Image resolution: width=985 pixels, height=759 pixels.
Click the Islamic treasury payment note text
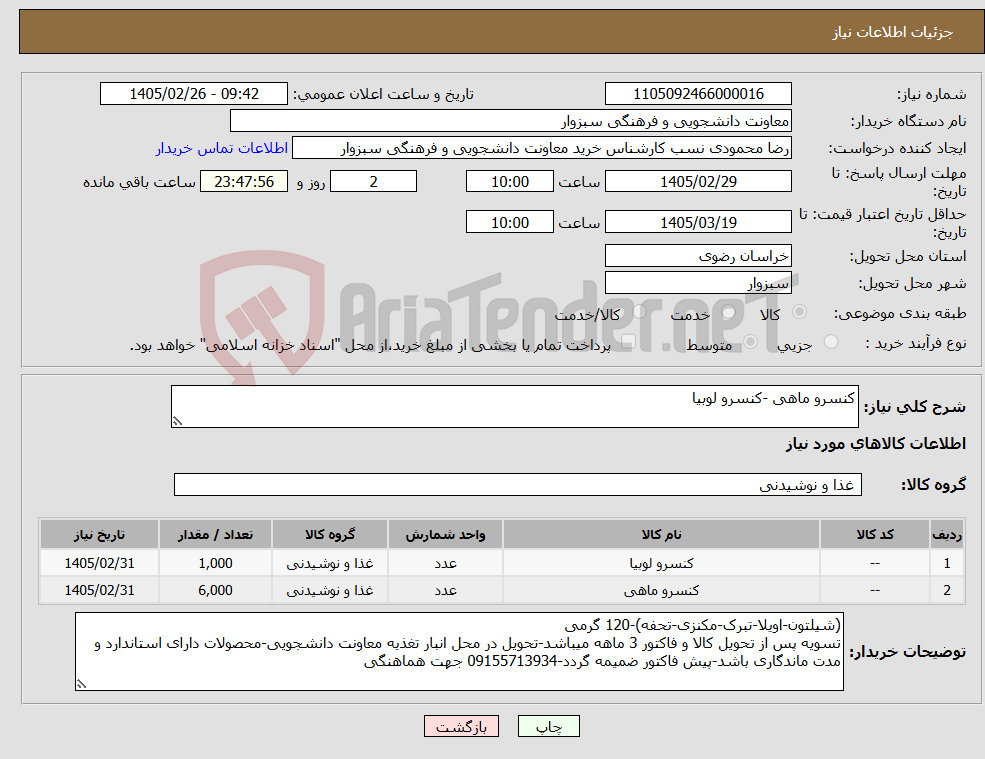tap(370, 346)
